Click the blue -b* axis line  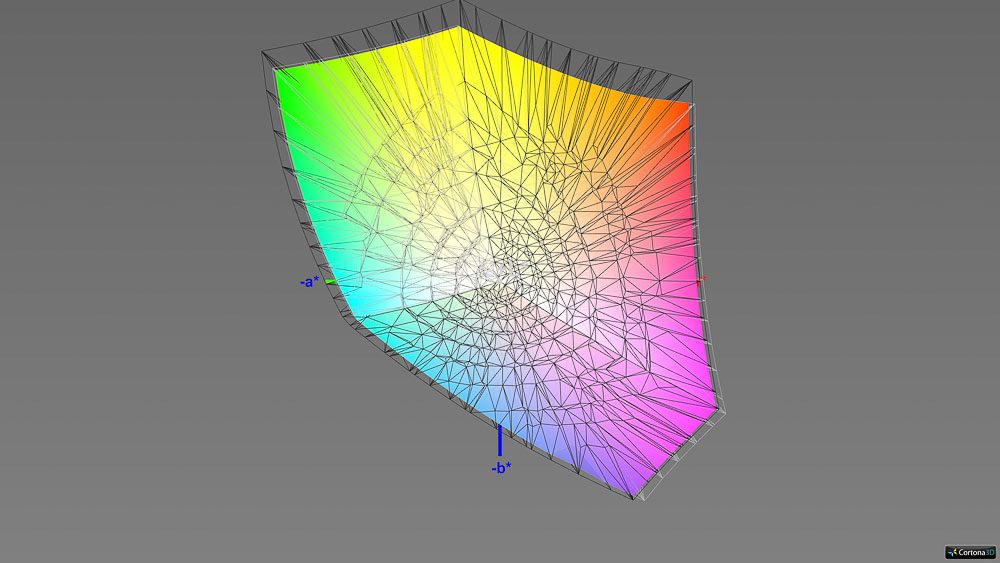coord(499,441)
